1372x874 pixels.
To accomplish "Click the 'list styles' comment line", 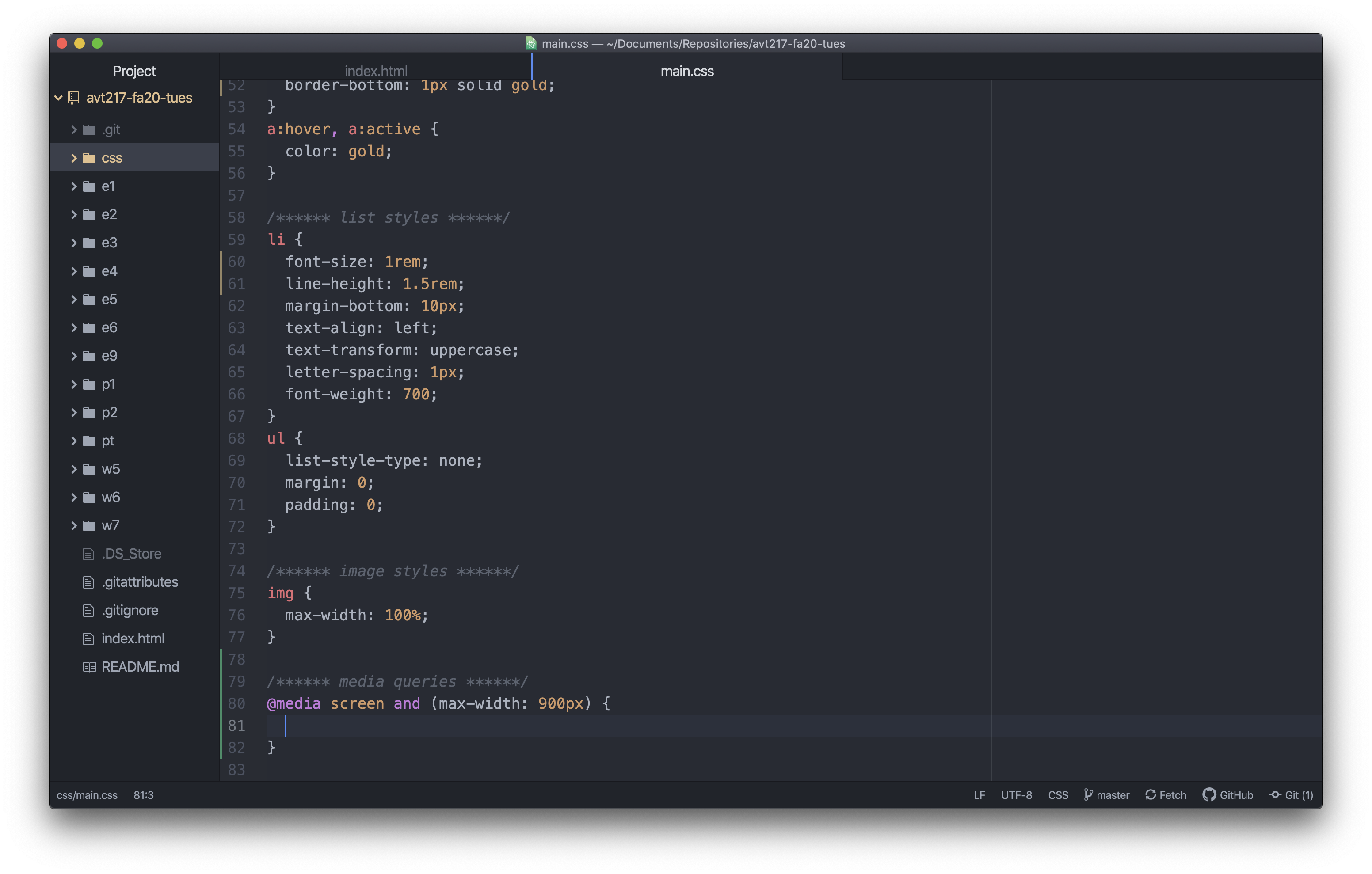I will coord(388,218).
